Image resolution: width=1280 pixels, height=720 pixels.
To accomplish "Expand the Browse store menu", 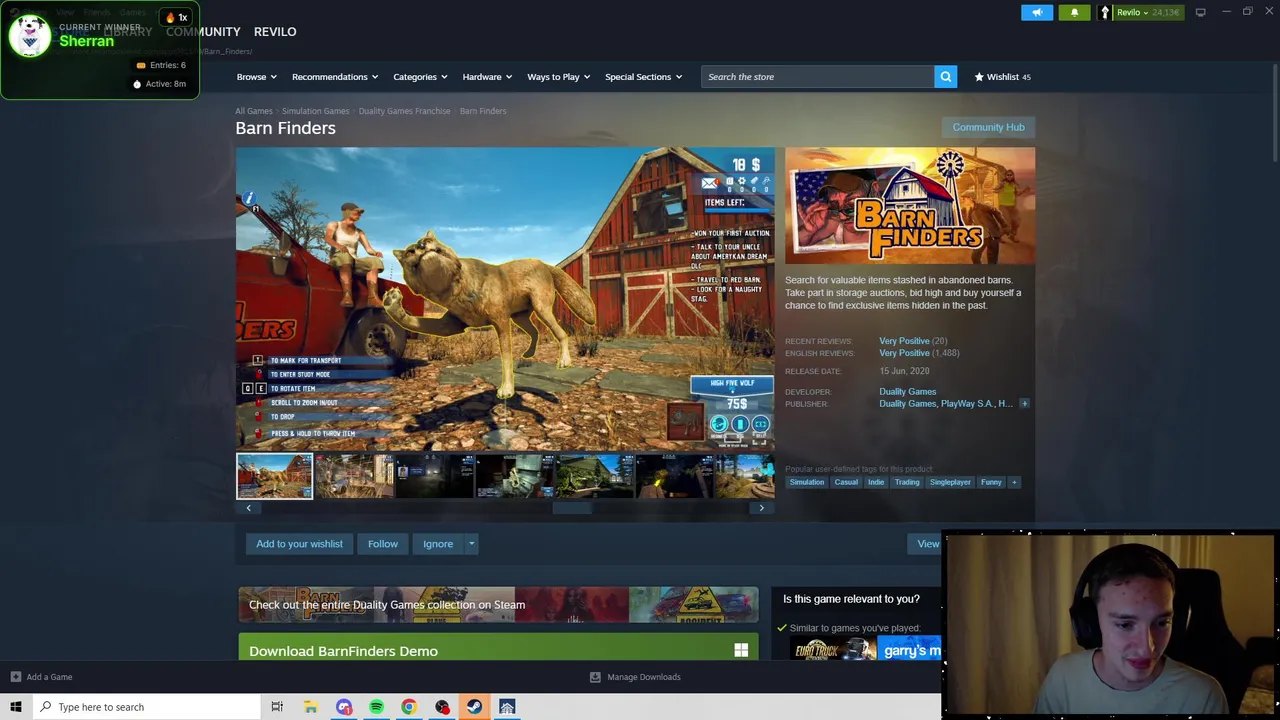I will click(256, 77).
